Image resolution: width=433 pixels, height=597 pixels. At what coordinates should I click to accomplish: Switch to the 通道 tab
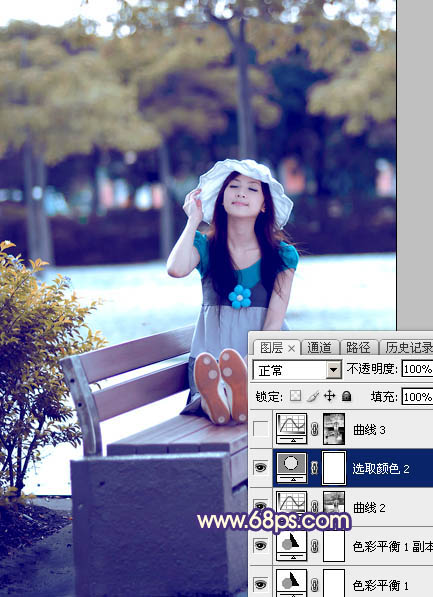click(x=319, y=348)
